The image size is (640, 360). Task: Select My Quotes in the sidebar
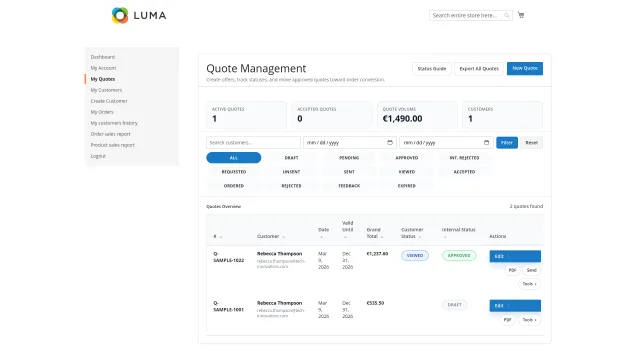[x=102, y=79]
